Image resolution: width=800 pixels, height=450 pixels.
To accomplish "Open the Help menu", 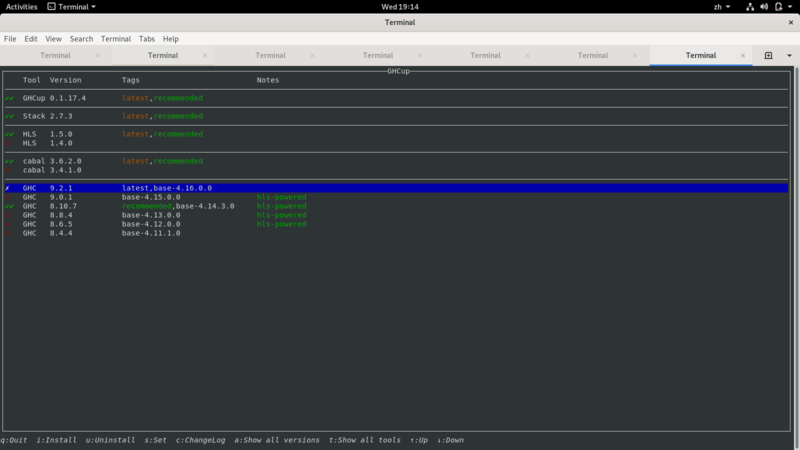I will [x=170, y=39].
